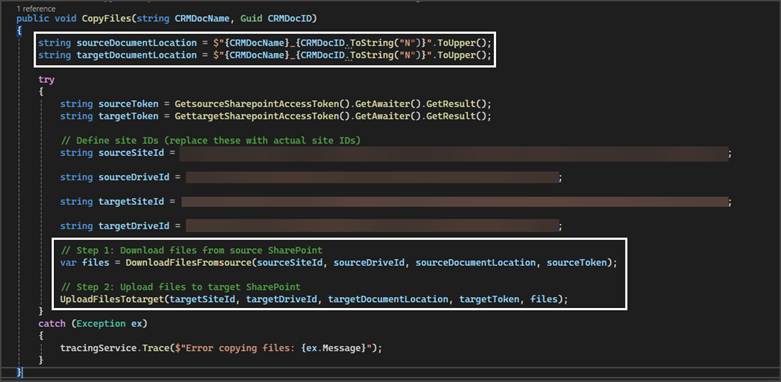The height and width of the screenshot is (382, 781).
Task: Click the redacted targetDriveId value
Action: (373, 226)
